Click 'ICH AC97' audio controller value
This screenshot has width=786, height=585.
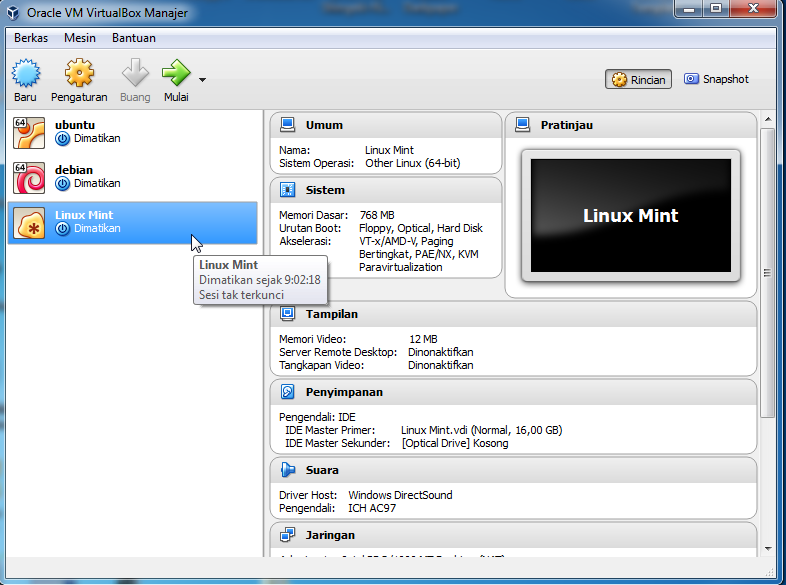click(x=372, y=508)
